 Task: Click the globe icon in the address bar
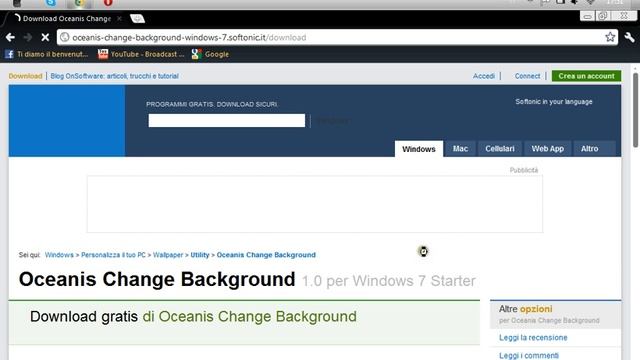[64, 38]
